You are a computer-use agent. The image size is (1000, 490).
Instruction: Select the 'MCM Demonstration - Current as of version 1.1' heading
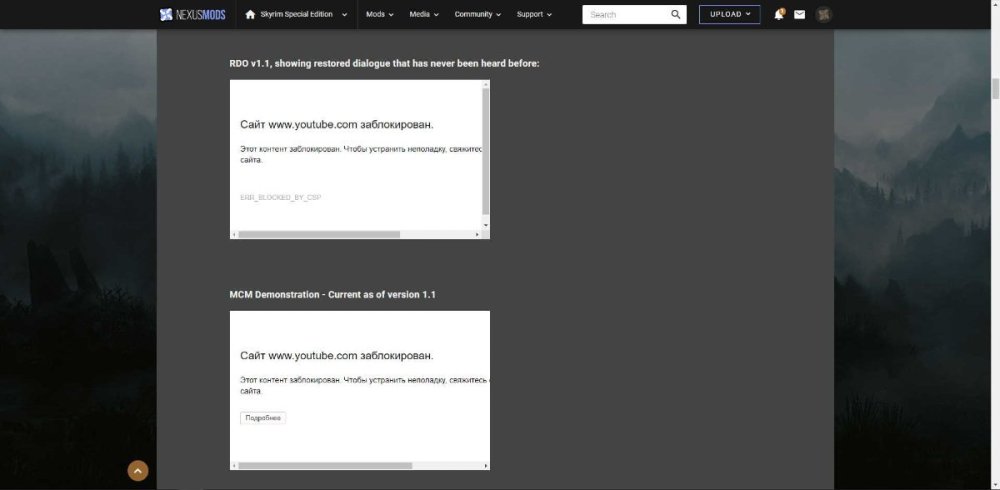point(332,295)
